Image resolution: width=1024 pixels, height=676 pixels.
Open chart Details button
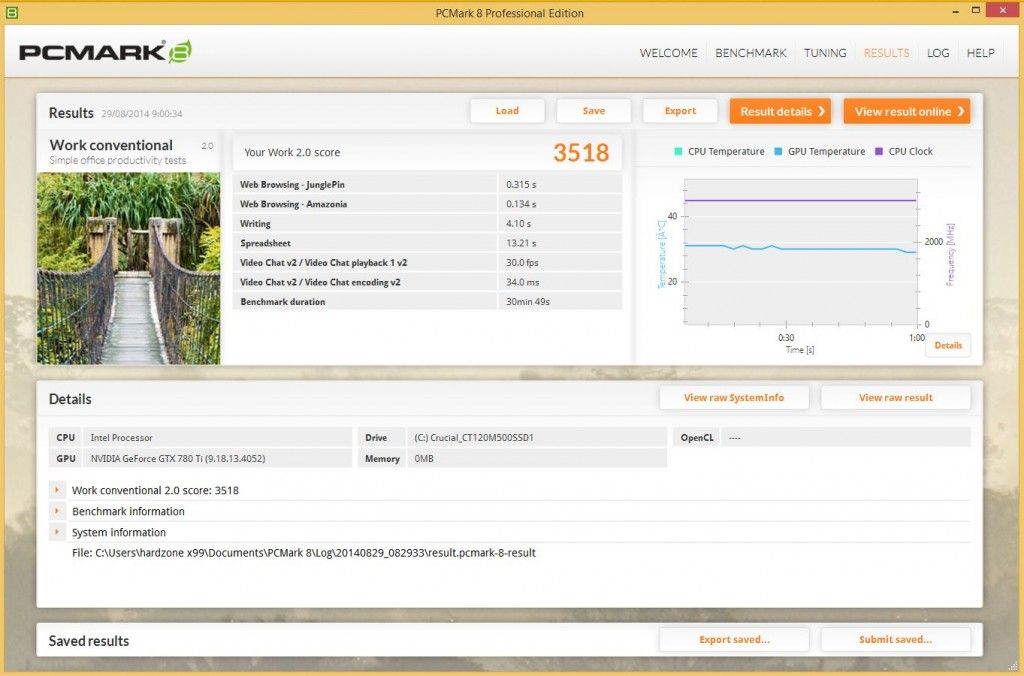pos(948,346)
